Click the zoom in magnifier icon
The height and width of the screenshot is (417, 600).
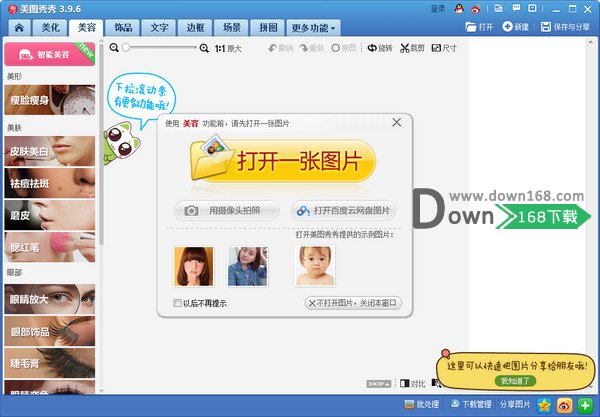coord(204,48)
